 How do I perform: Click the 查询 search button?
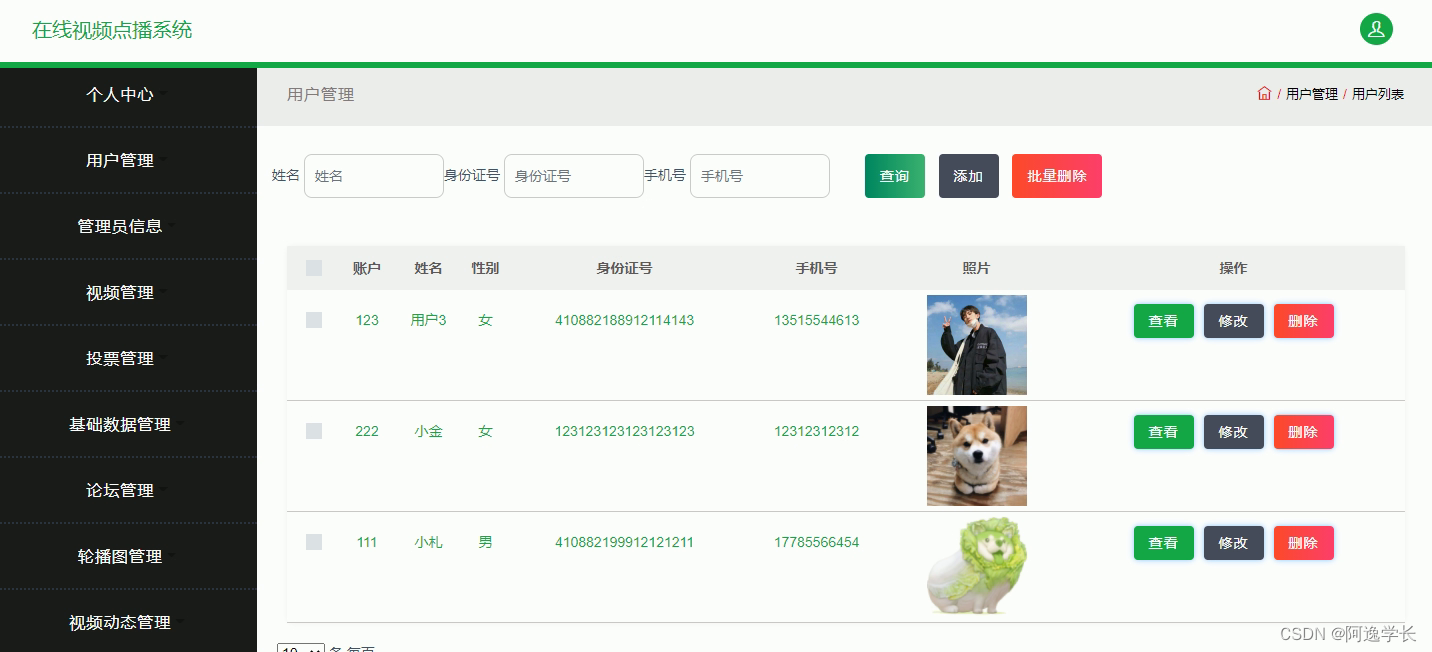895,176
